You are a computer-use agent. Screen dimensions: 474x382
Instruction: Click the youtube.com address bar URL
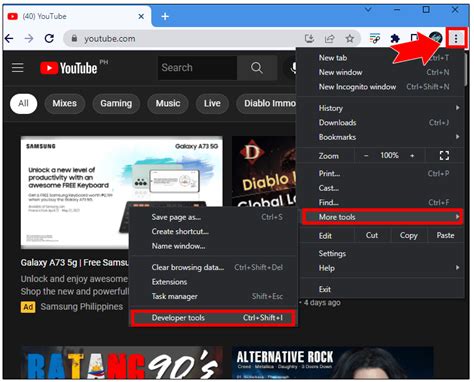click(x=110, y=39)
